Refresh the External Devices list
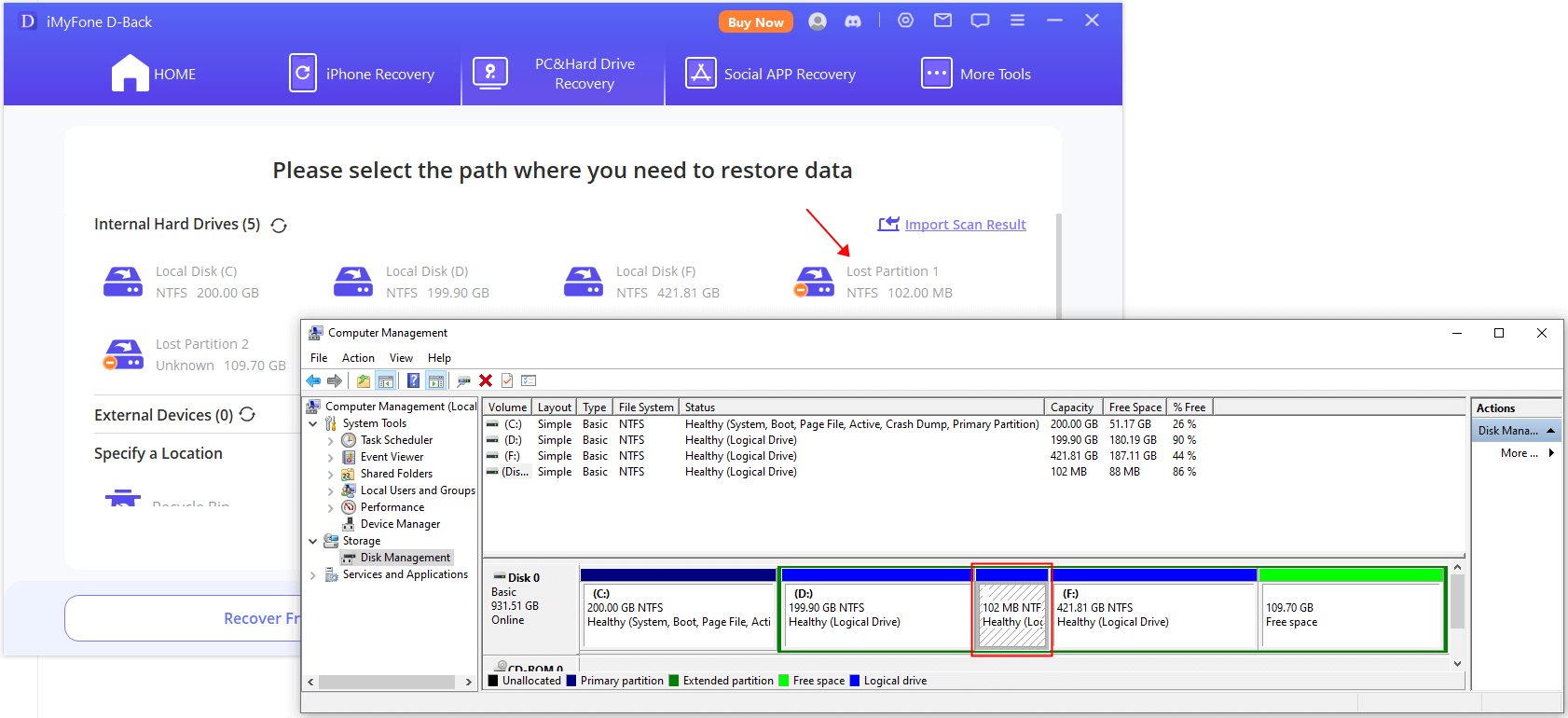The image size is (1568, 718). pos(247,414)
